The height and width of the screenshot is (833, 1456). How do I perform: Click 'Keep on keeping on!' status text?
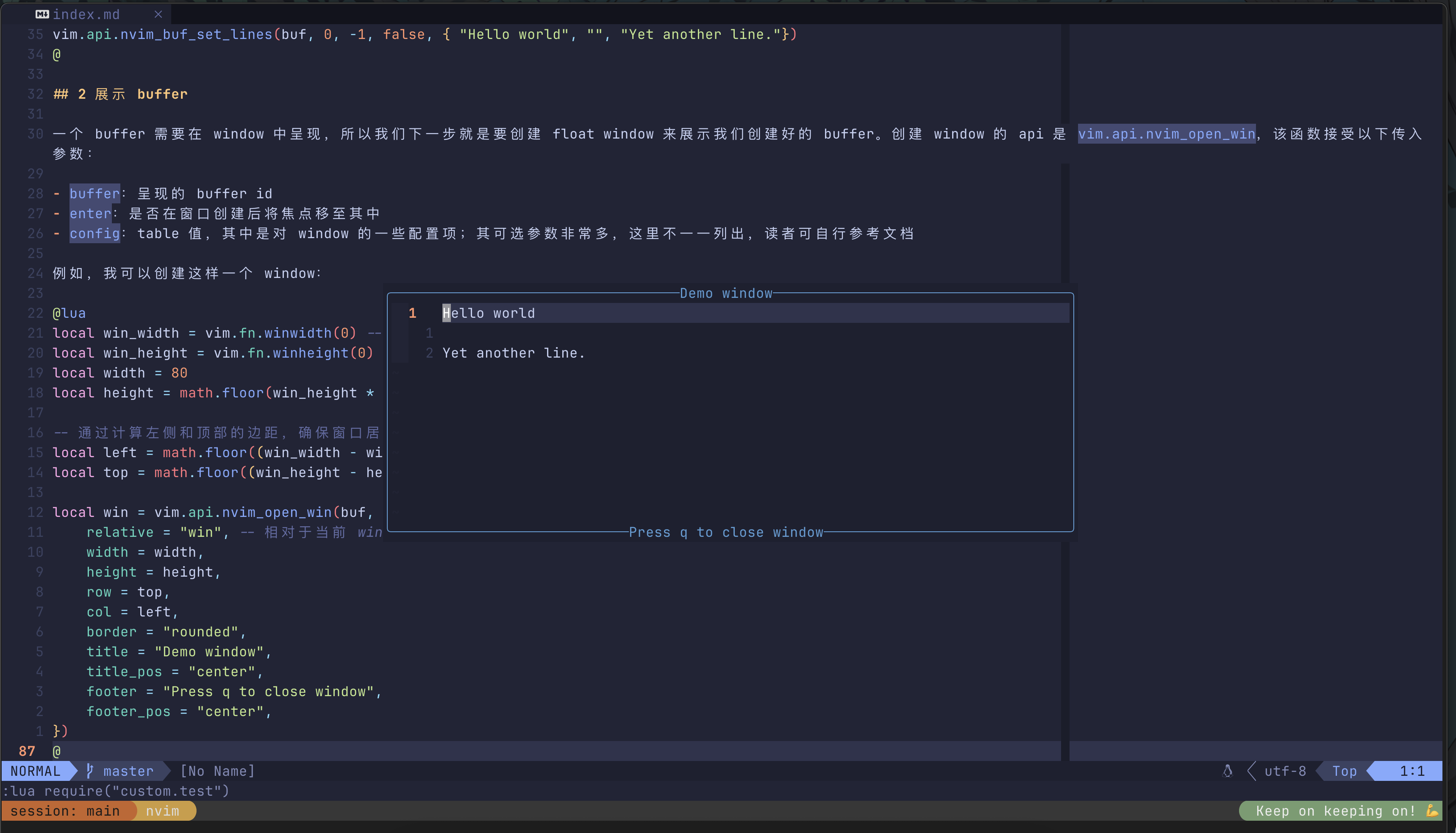pos(1336,811)
